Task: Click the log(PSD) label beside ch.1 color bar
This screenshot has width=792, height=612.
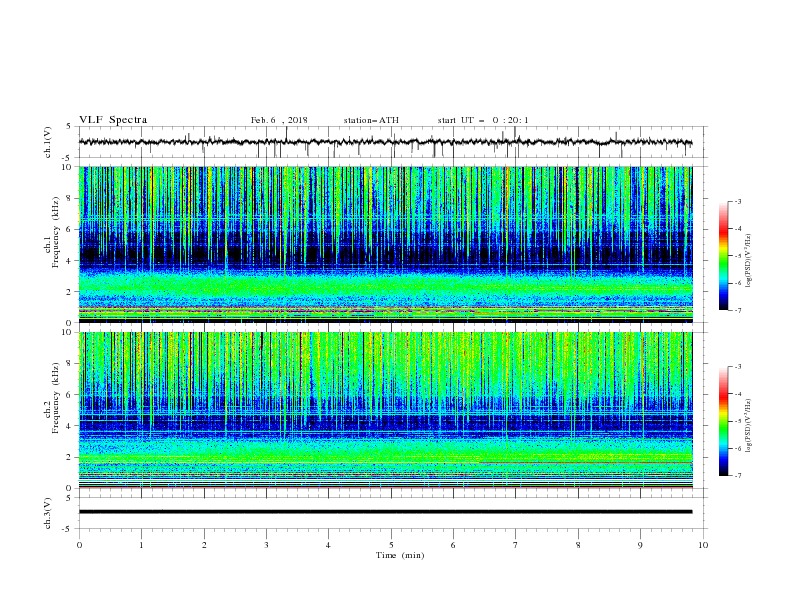Action: click(749, 261)
